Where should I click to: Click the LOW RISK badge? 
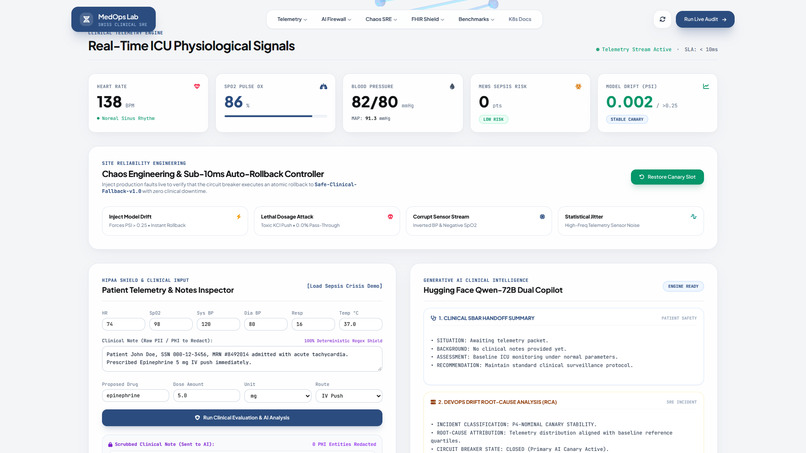click(493, 119)
